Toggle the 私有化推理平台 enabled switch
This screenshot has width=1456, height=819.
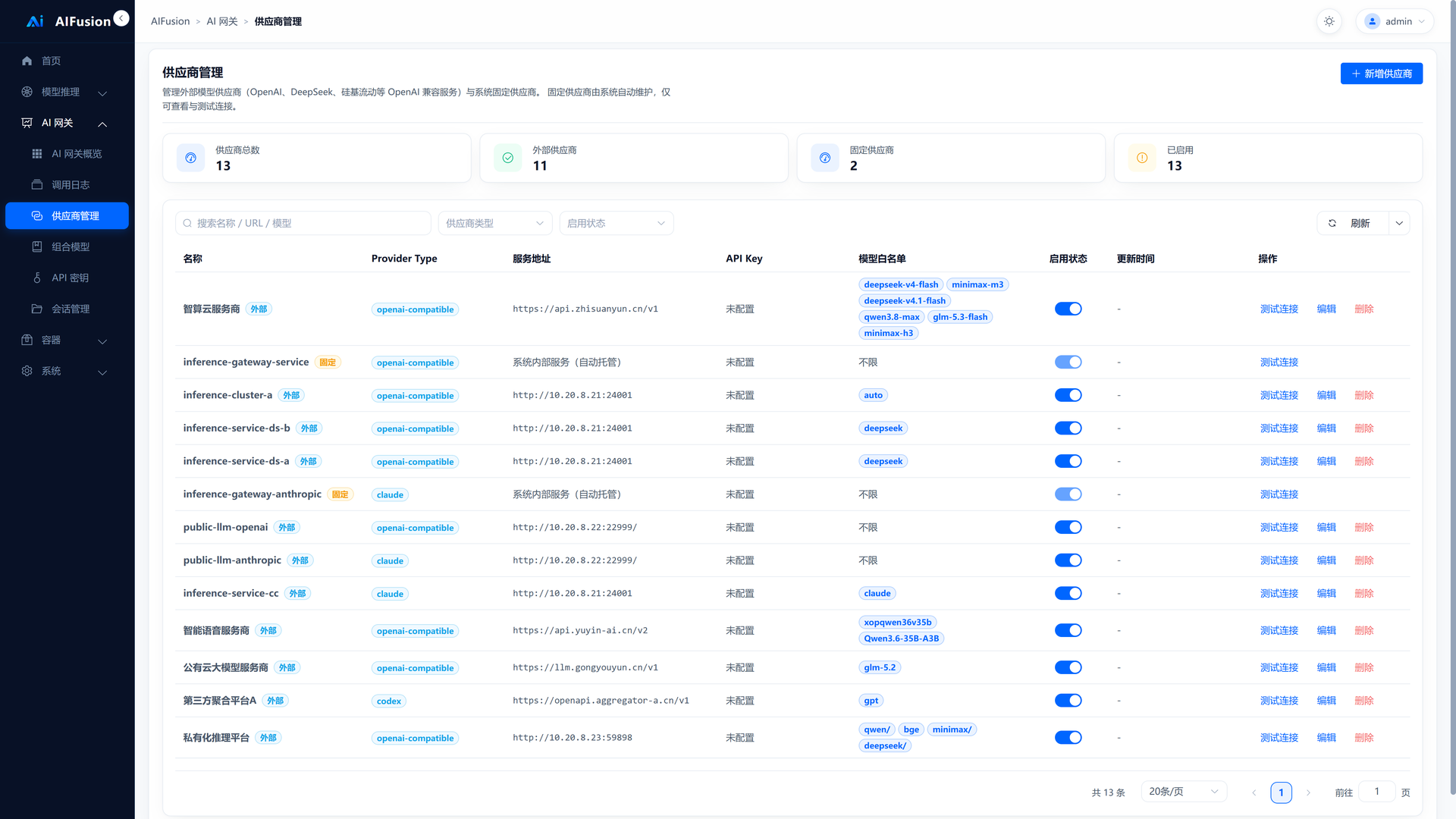click(x=1068, y=738)
